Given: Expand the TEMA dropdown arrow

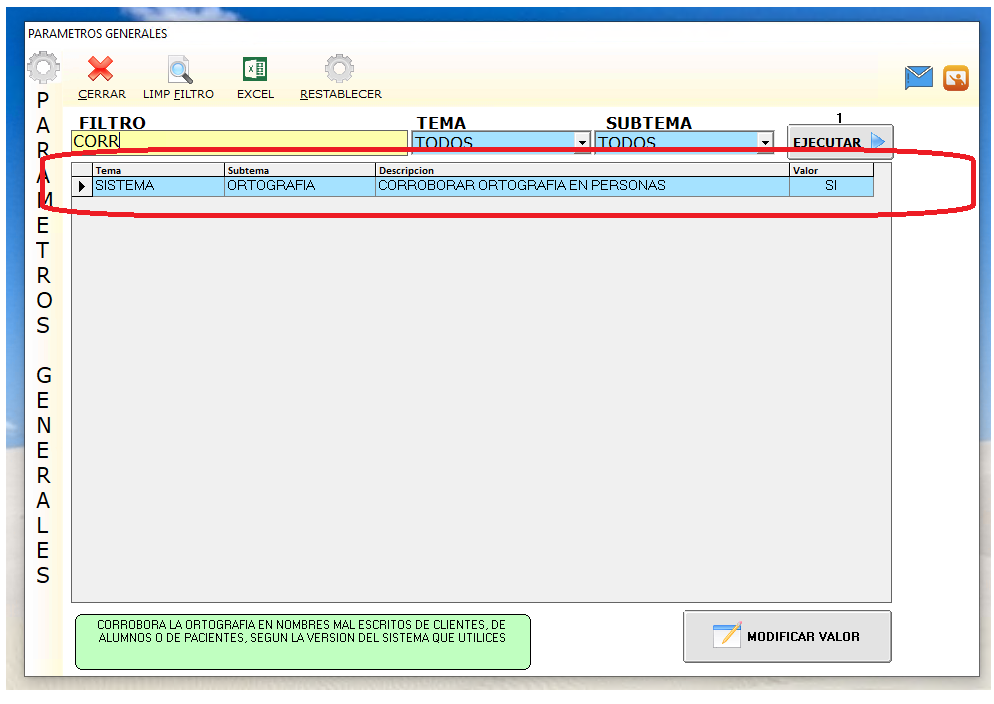Looking at the screenshot, I should [583, 143].
